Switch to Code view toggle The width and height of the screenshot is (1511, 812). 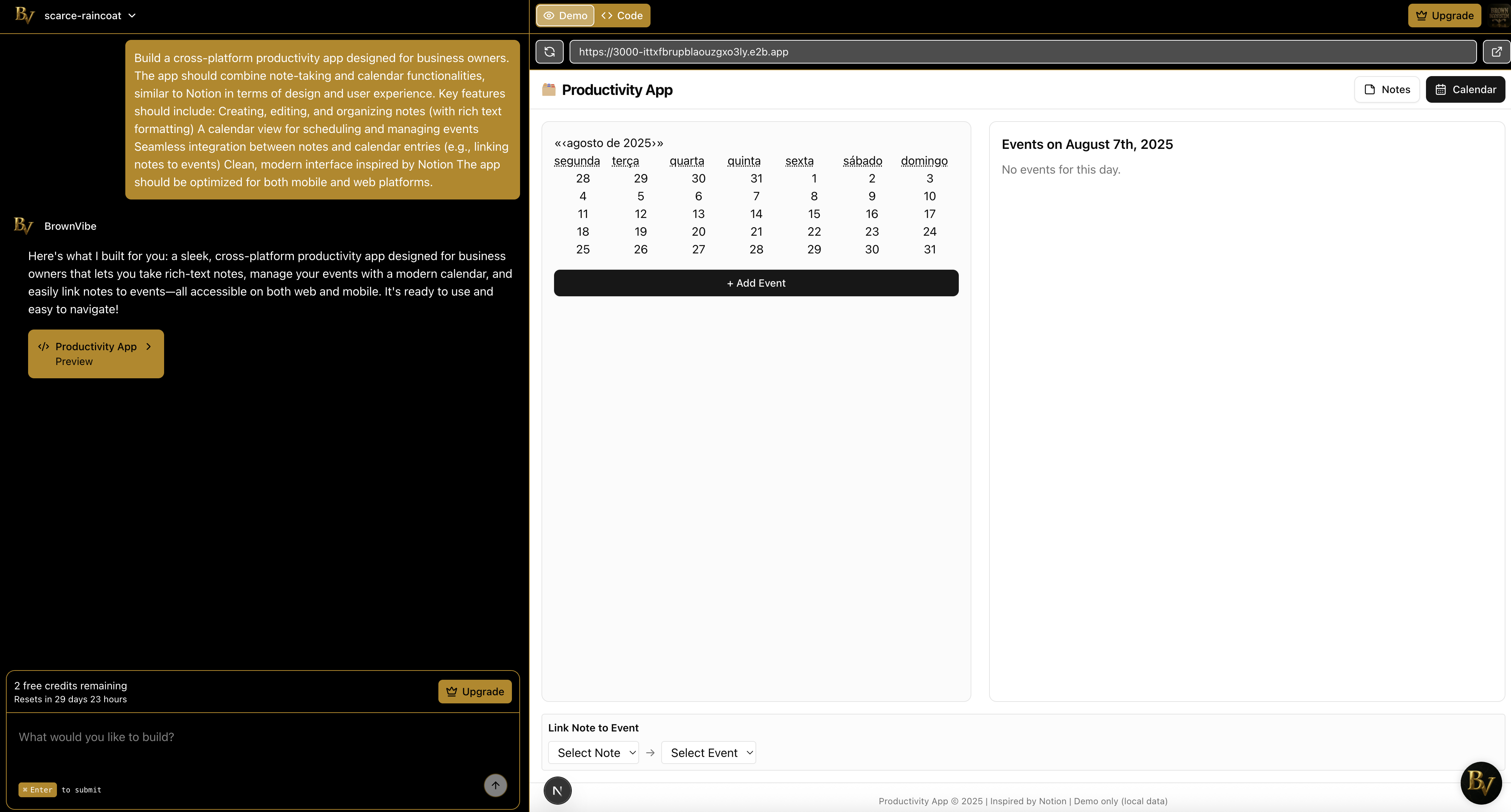622,16
